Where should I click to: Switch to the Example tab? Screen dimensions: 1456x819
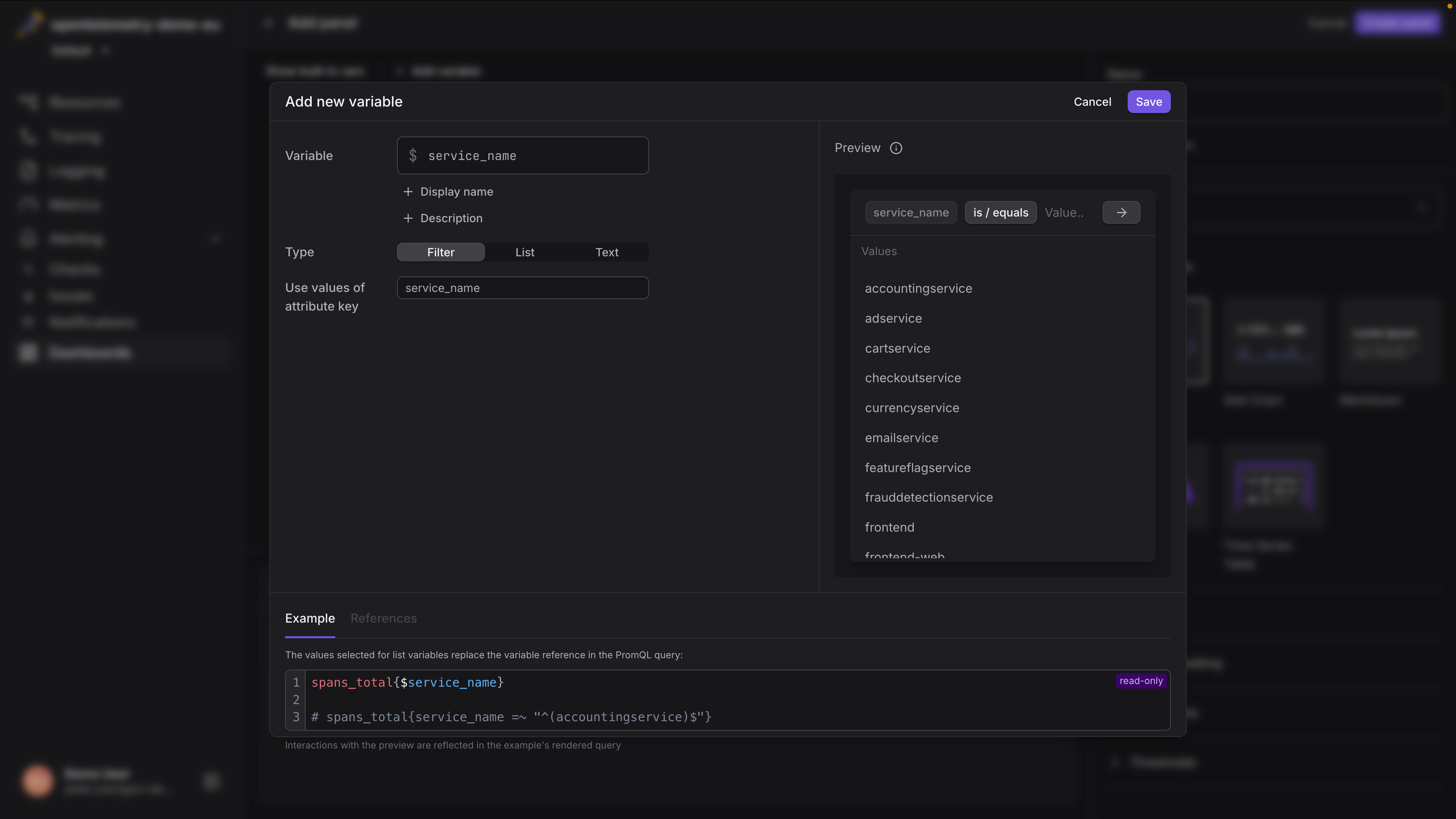click(x=310, y=618)
